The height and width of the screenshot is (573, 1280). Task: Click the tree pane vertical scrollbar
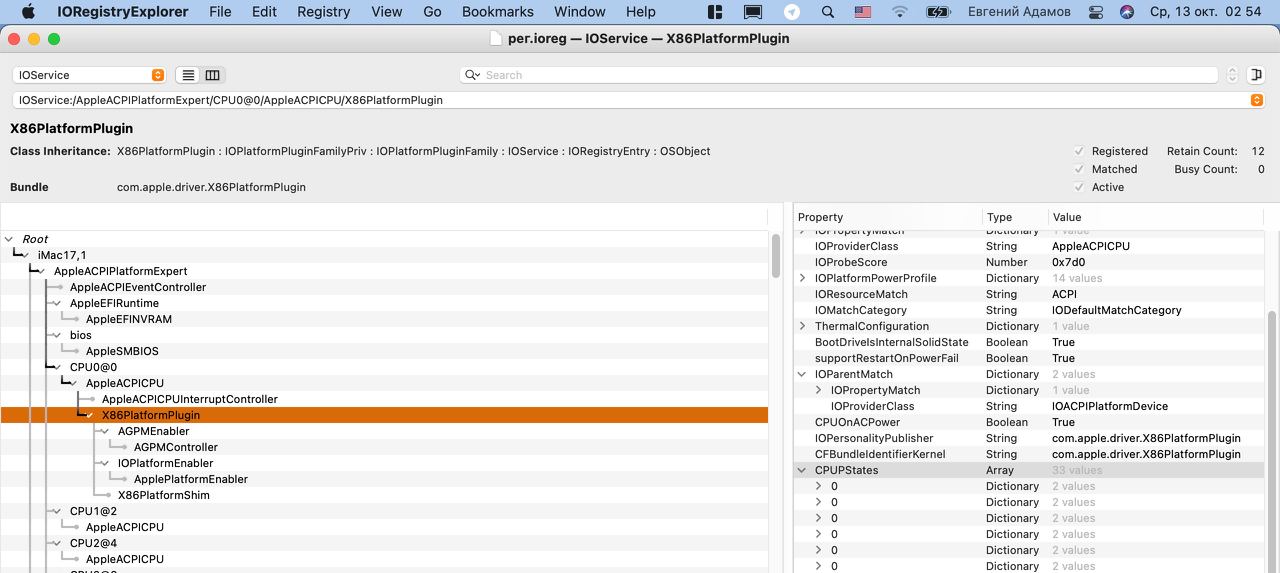point(776,257)
